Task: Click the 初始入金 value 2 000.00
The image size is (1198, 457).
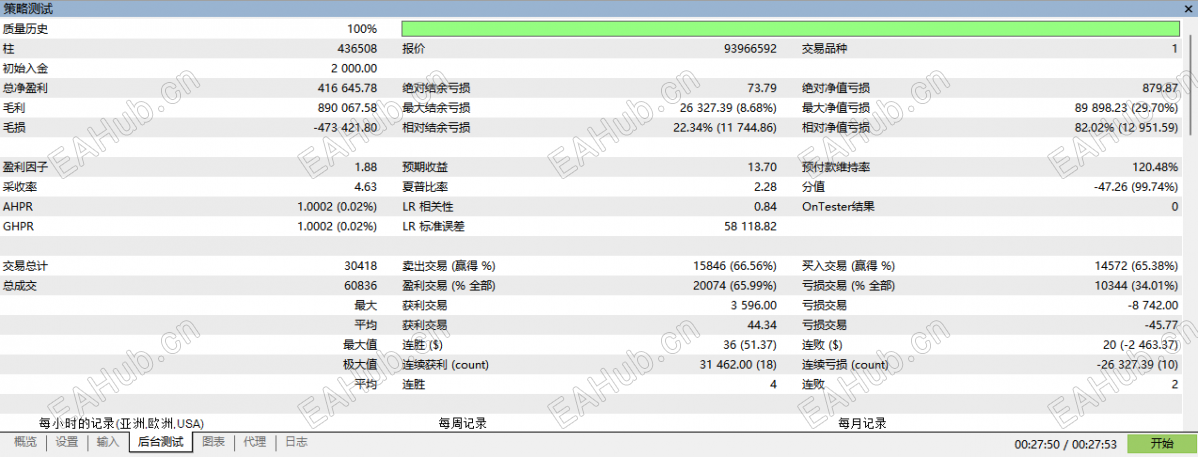Action: (x=354, y=69)
